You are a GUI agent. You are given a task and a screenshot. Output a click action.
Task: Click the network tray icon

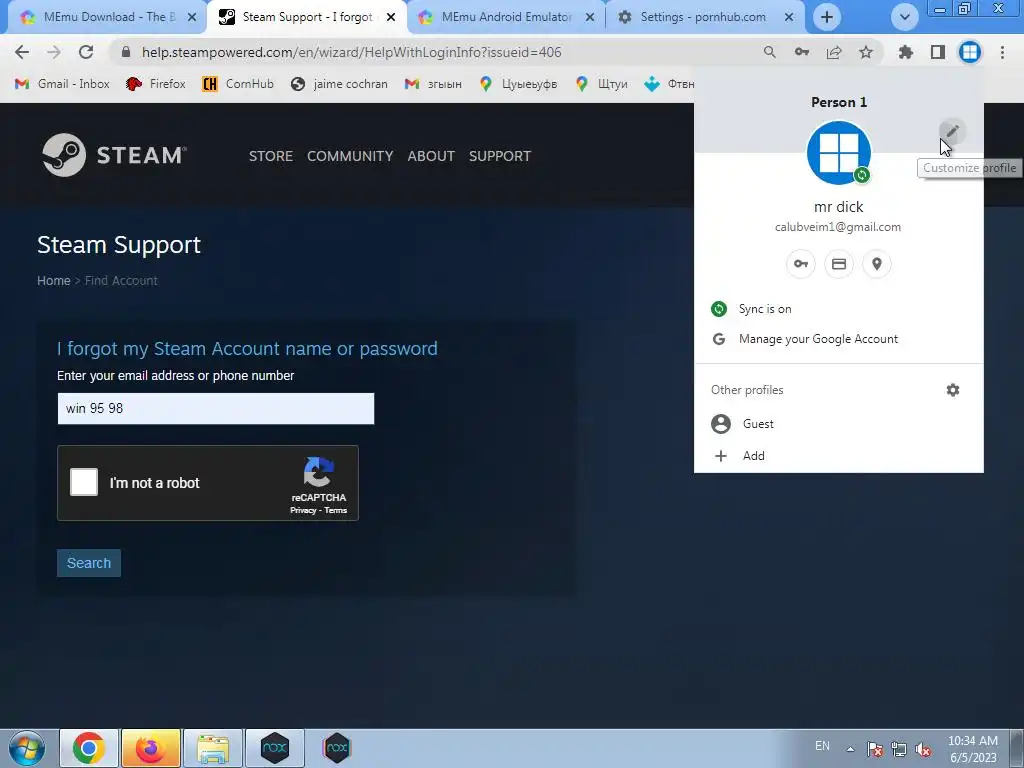[x=899, y=750]
